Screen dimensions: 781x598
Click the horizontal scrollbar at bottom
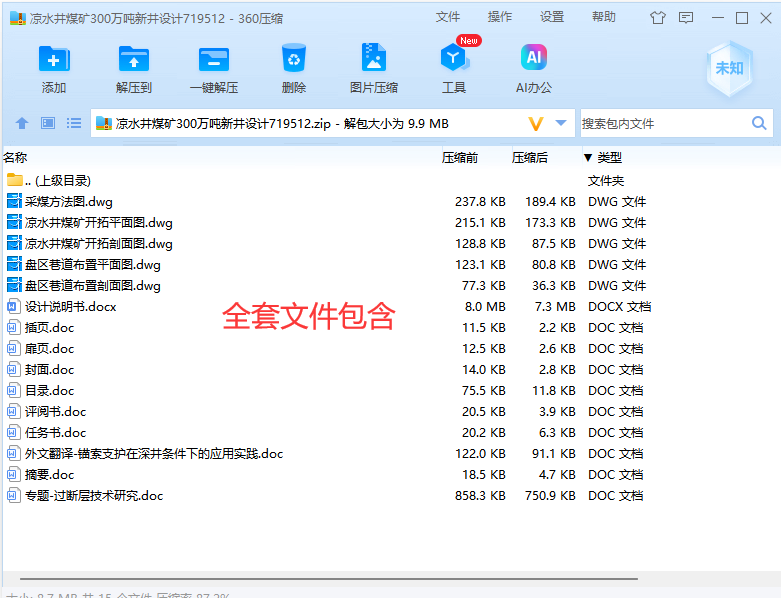[x=329, y=579]
